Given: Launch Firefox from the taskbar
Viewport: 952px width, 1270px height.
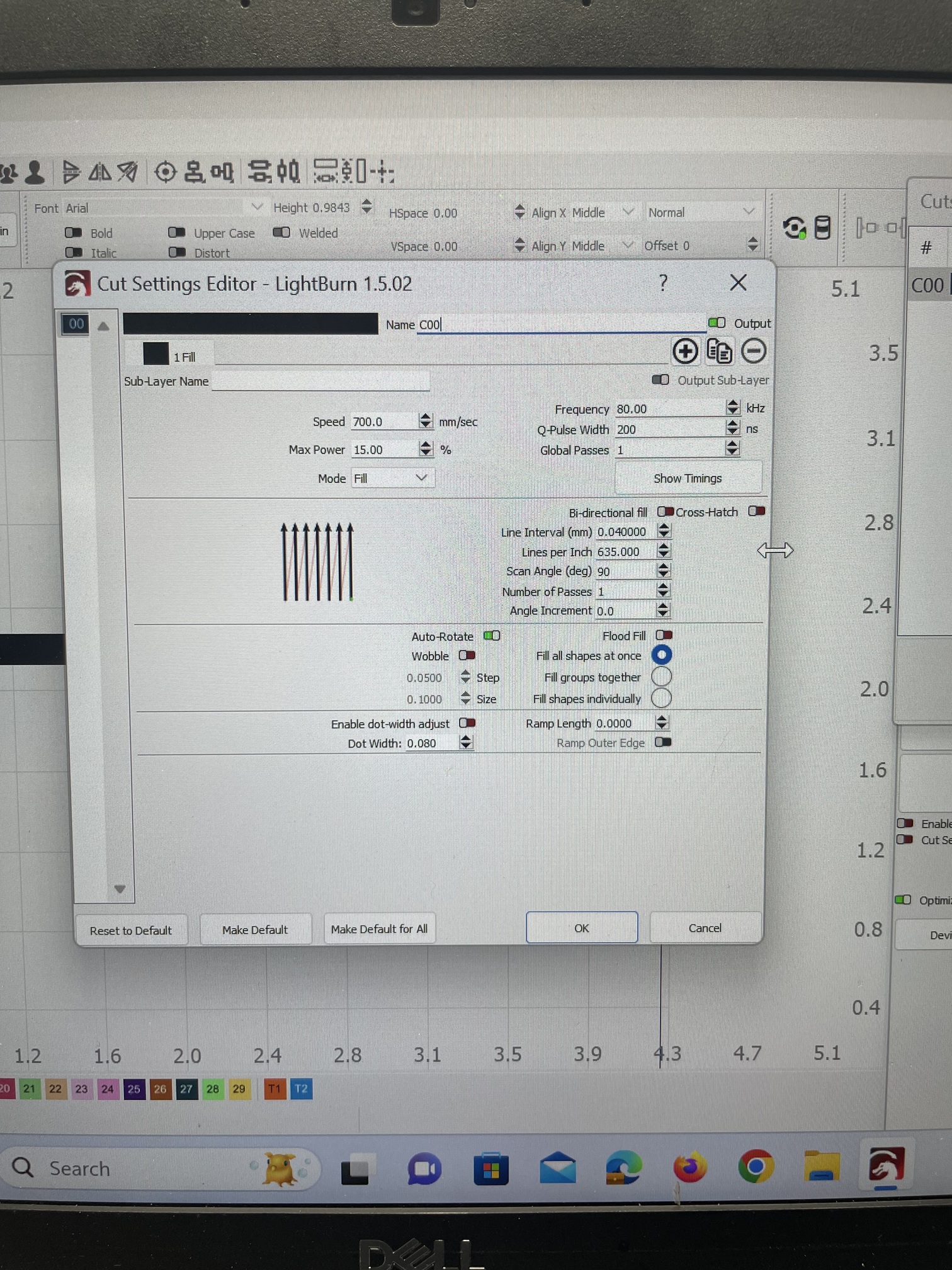Looking at the screenshot, I should pyautogui.click(x=689, y=1168).
